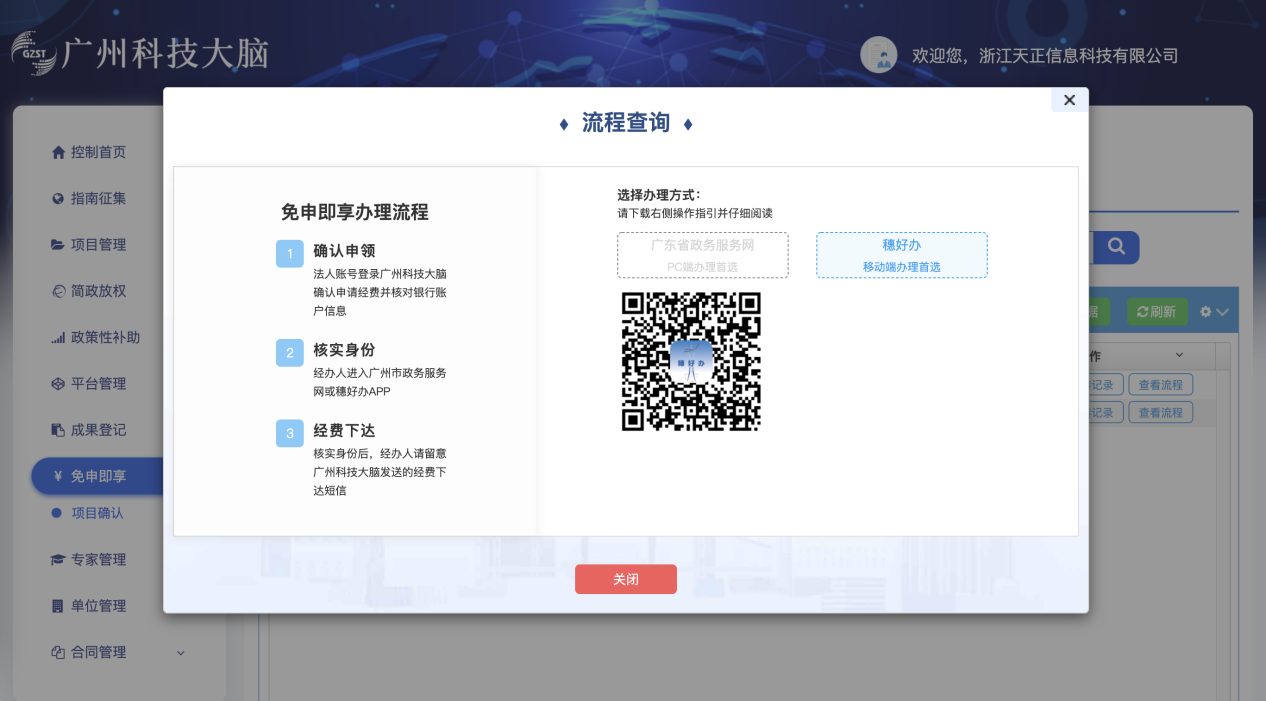Open the gear settings dropdown in table toolbar
Image resolution: width=1266 pixels, height=701 pixels.
pos(1213,312)
